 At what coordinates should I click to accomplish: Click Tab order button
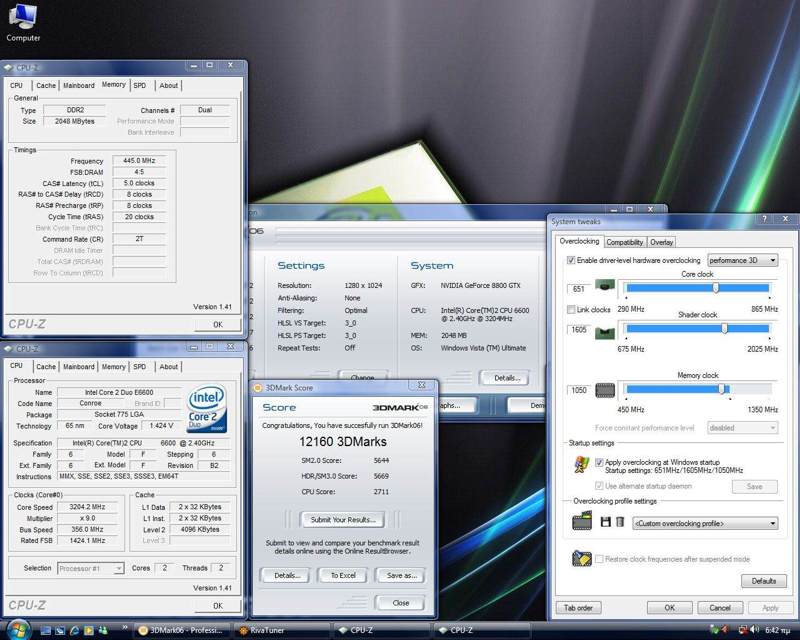pyautogui.click(x=578, y=607)
